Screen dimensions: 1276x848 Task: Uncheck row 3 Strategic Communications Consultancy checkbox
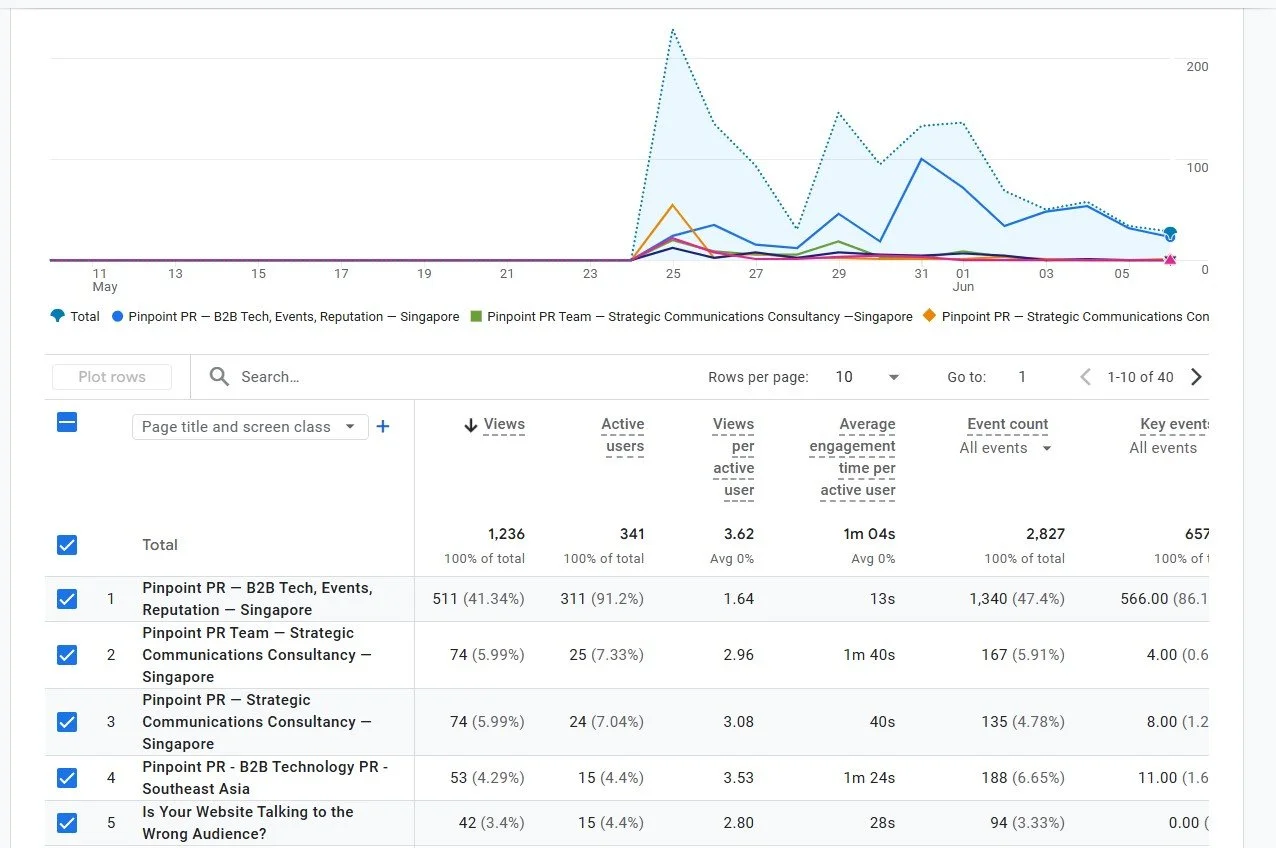[67, 722]
